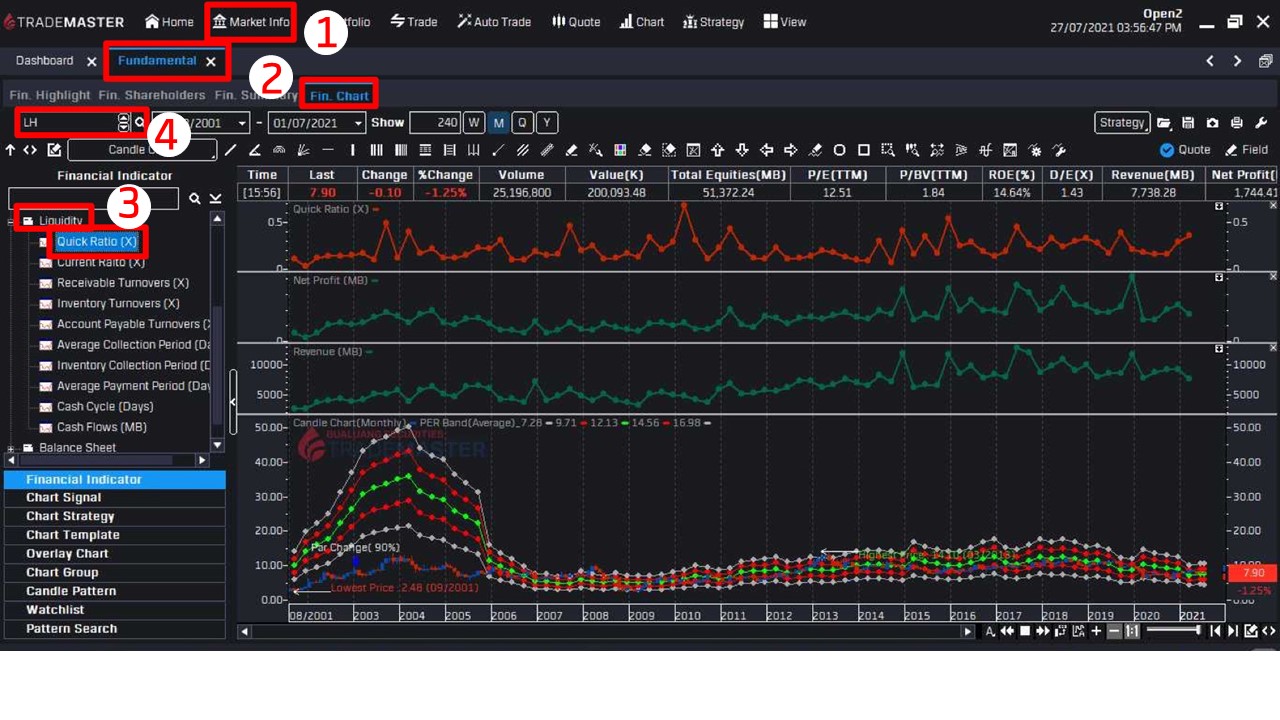Click the wrench settings icon near Strategy
The image size is (1280, 720).
tap(1260, 123)
